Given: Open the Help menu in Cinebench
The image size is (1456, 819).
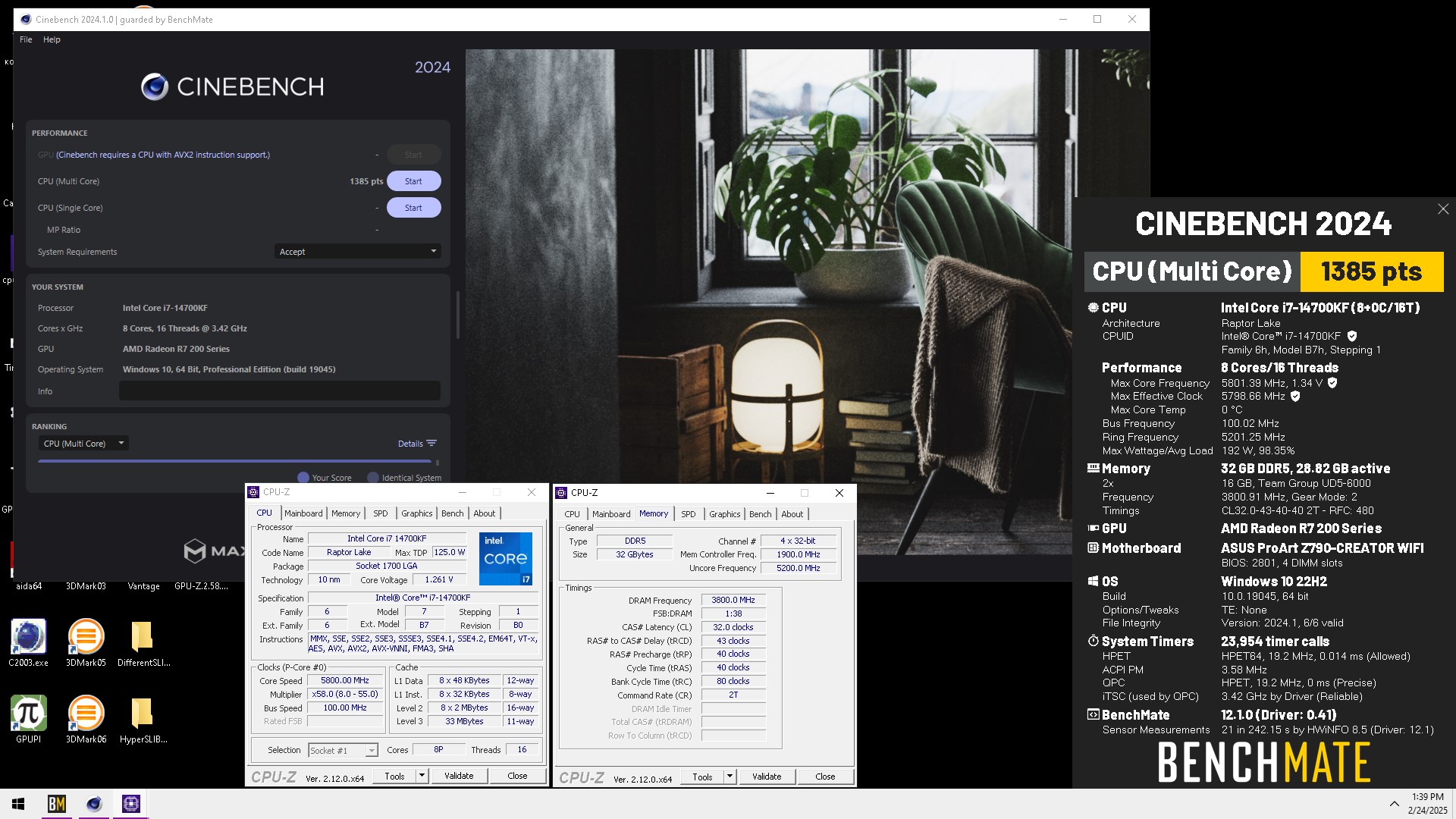Looking at the screenshot, I should pyautogui.click(x=52, y=39).
